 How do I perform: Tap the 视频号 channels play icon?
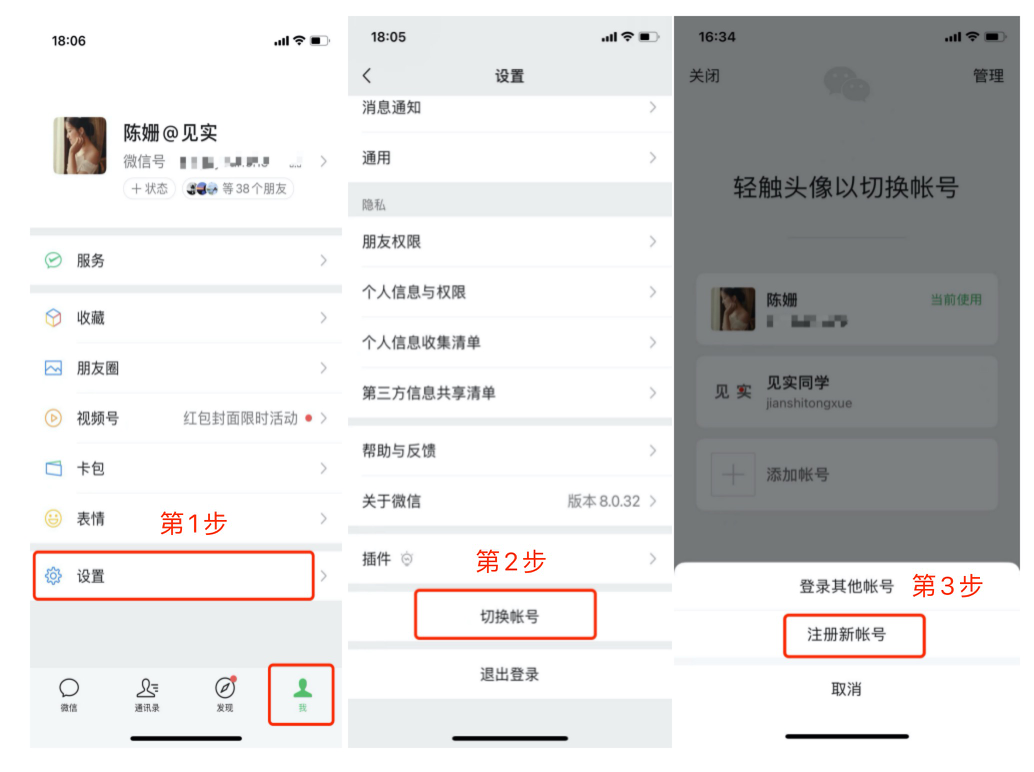53,418
